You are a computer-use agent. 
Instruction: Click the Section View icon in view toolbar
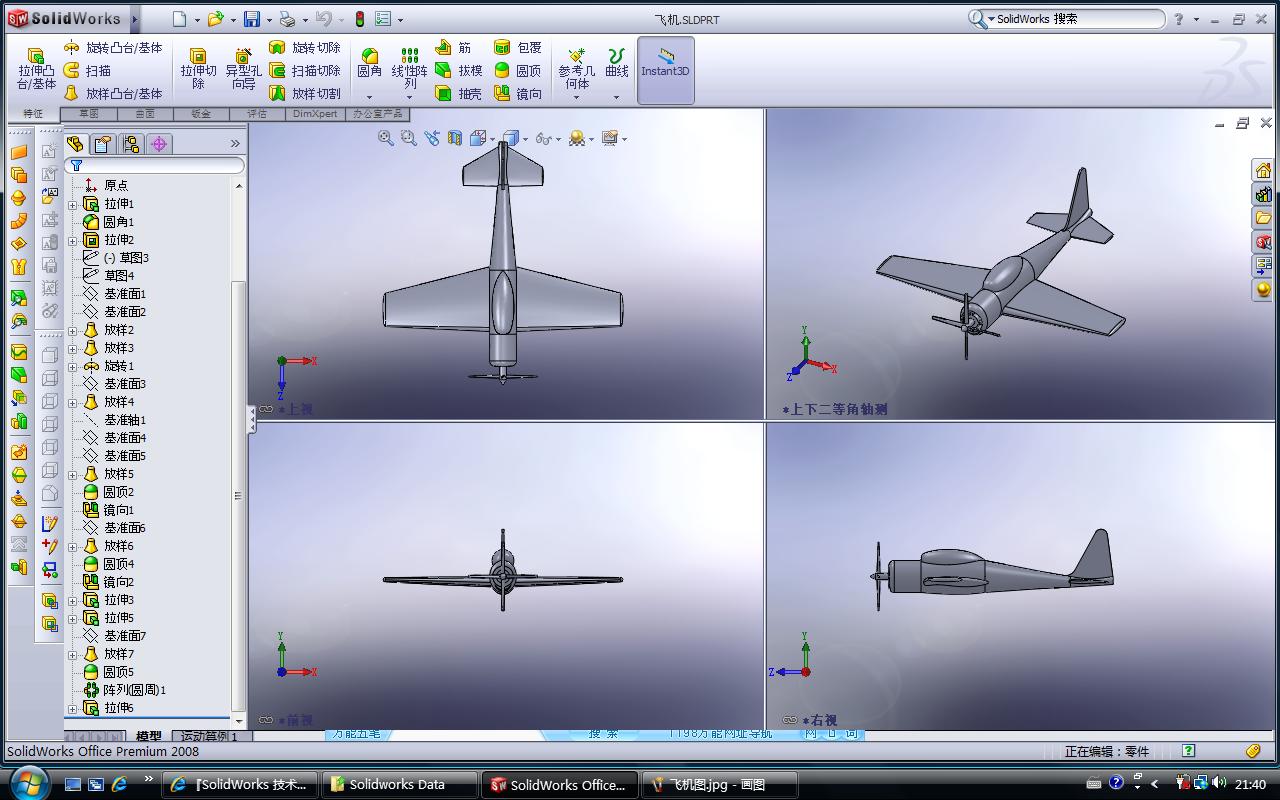point(455,138)
